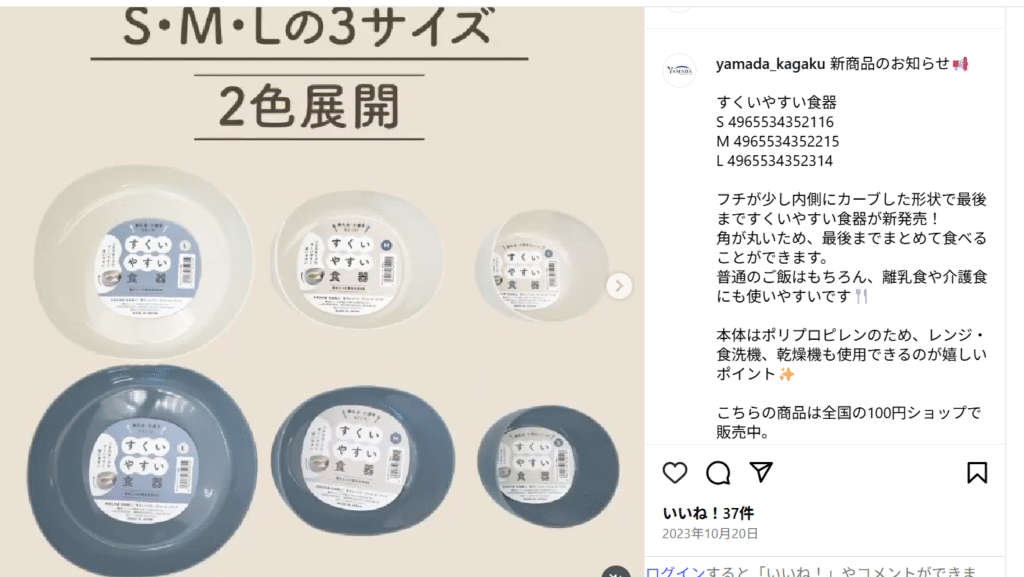The width and height of the screenshot is (1024, 577).
Task: Click the 2023年10月20日 post date
Action: (x=710, y=533)
